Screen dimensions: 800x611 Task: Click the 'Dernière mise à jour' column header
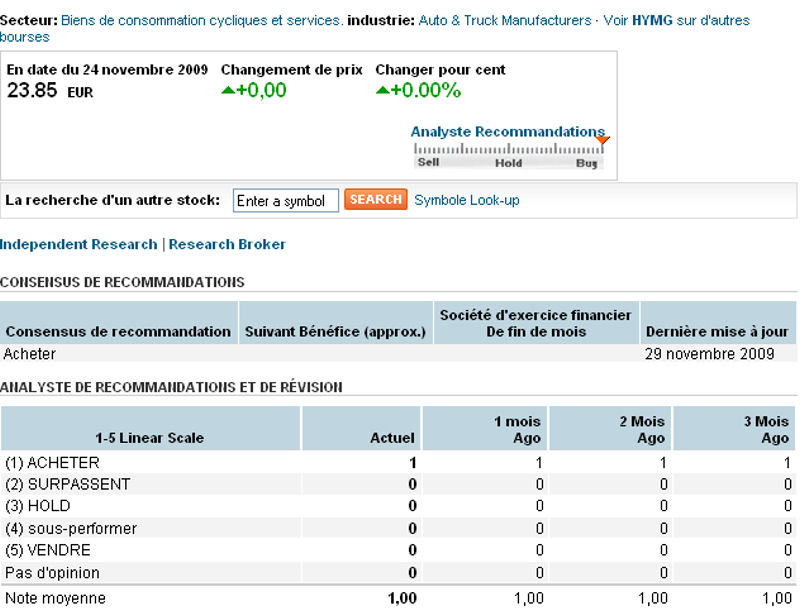pyautogui.click(x=717, y=332)
